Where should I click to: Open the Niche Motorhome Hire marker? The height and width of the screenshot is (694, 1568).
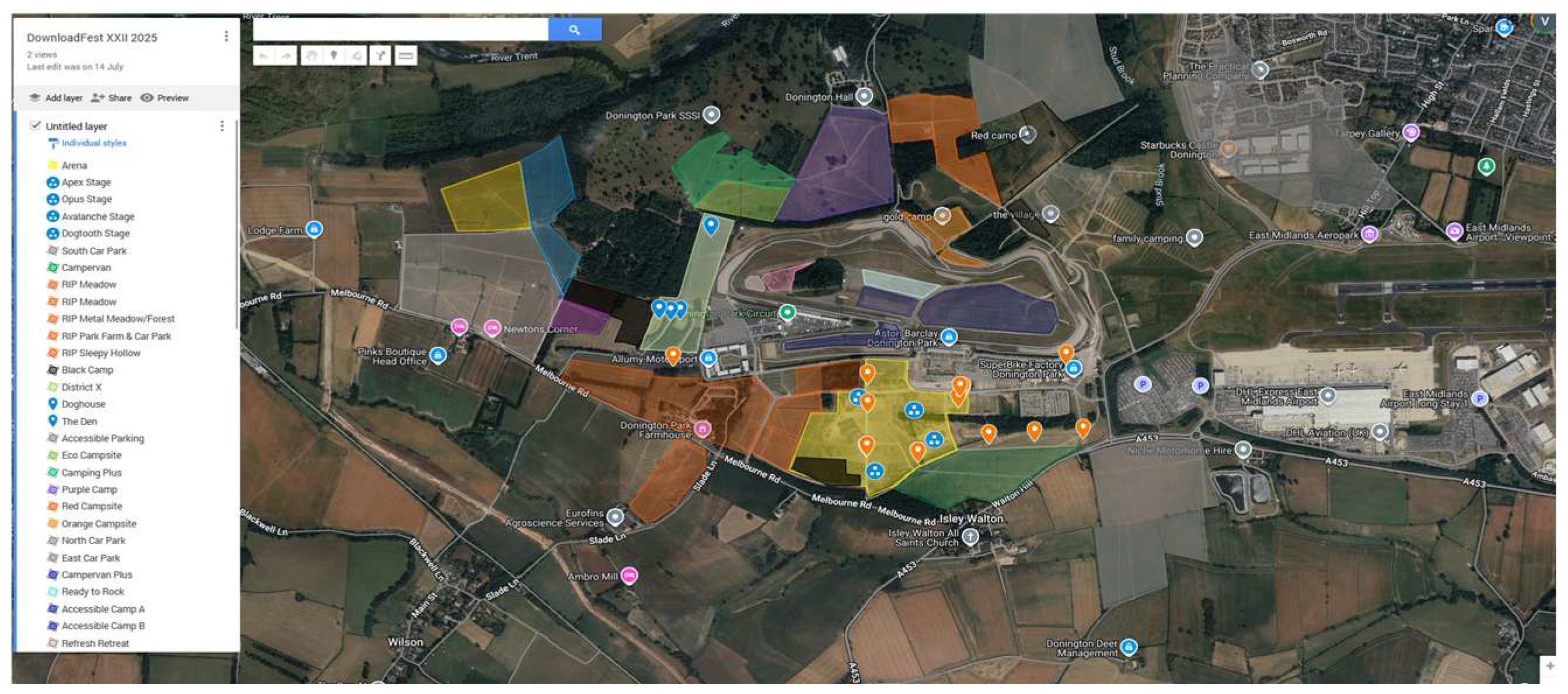coord(1242,450)
